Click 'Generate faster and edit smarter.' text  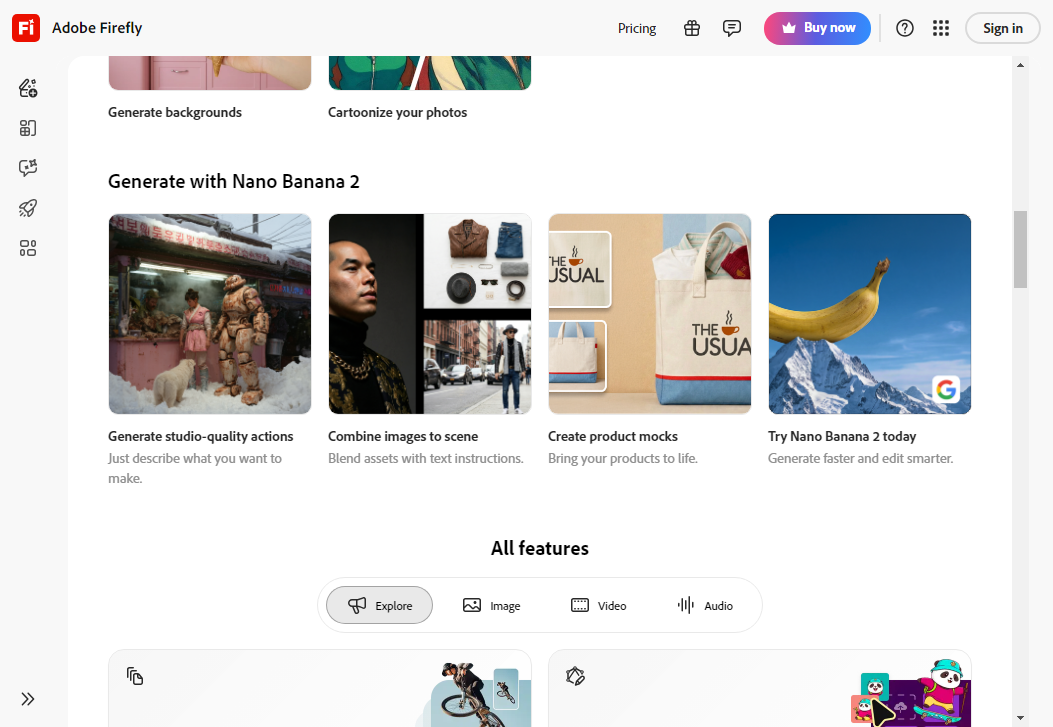[x=860, y=458]
